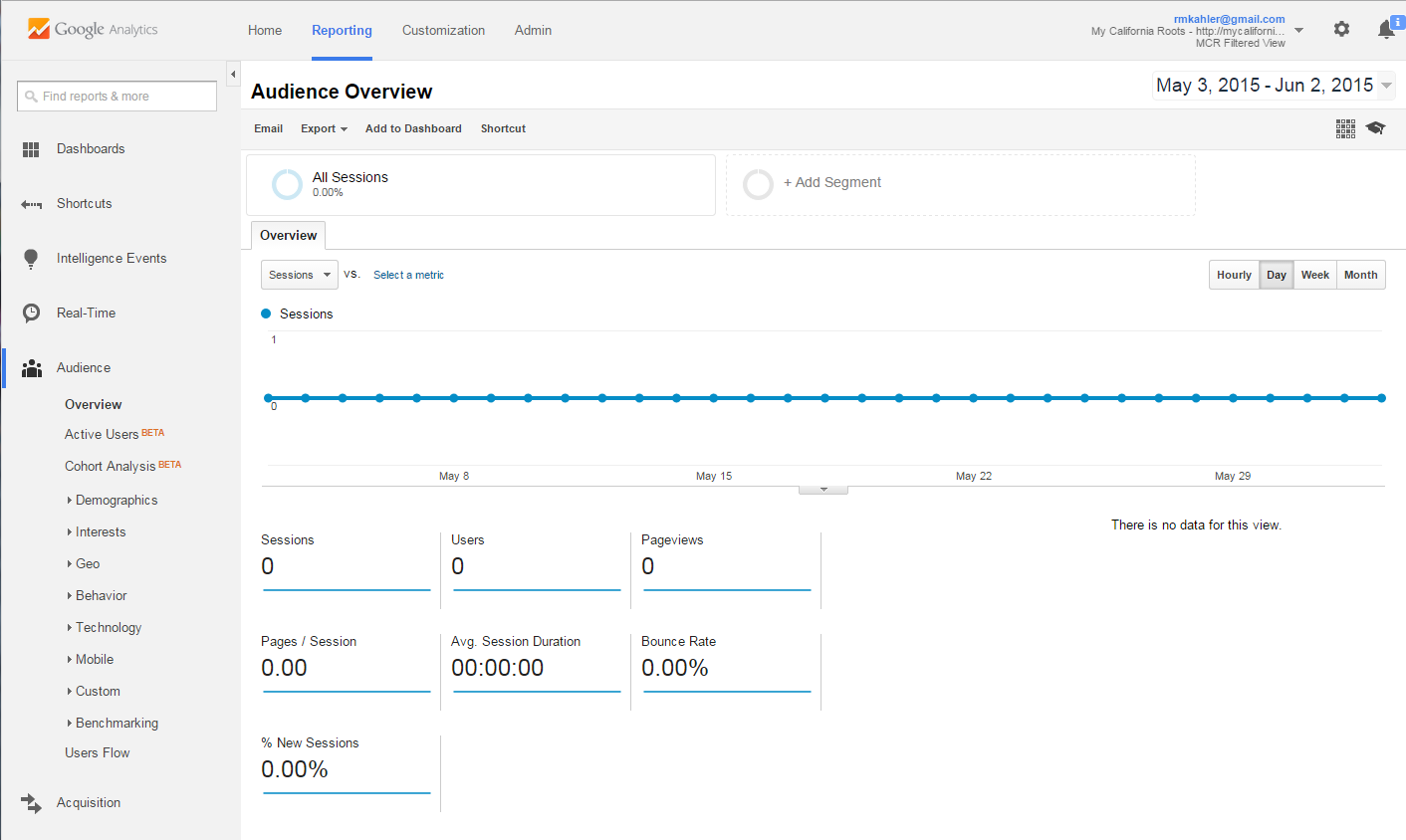Screen dimensions: 1406x840
Task: Open the QR grid icon in toolbar
Action: point(1345,128)
